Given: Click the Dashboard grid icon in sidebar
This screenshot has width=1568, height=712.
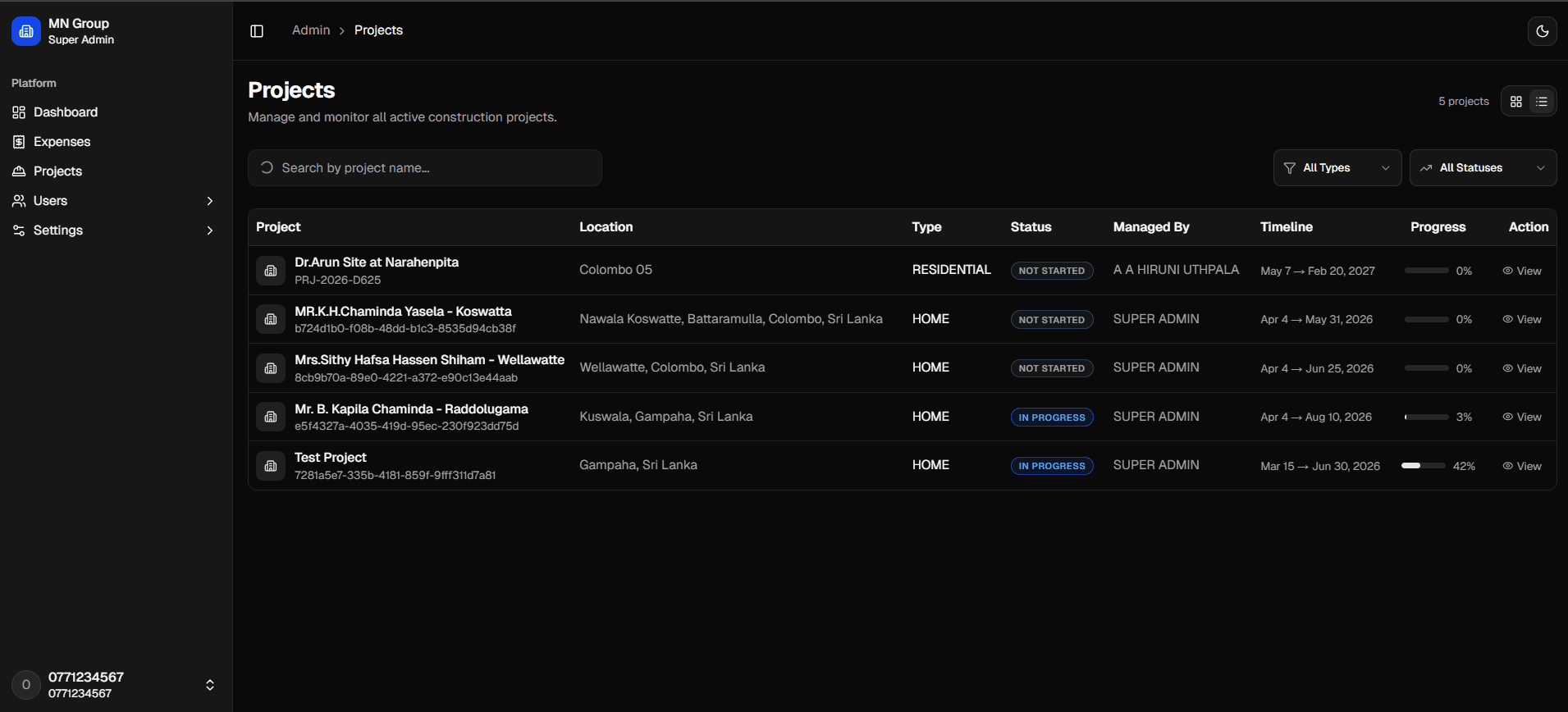Looking at the screenshot, I should [x=19, y=112].
